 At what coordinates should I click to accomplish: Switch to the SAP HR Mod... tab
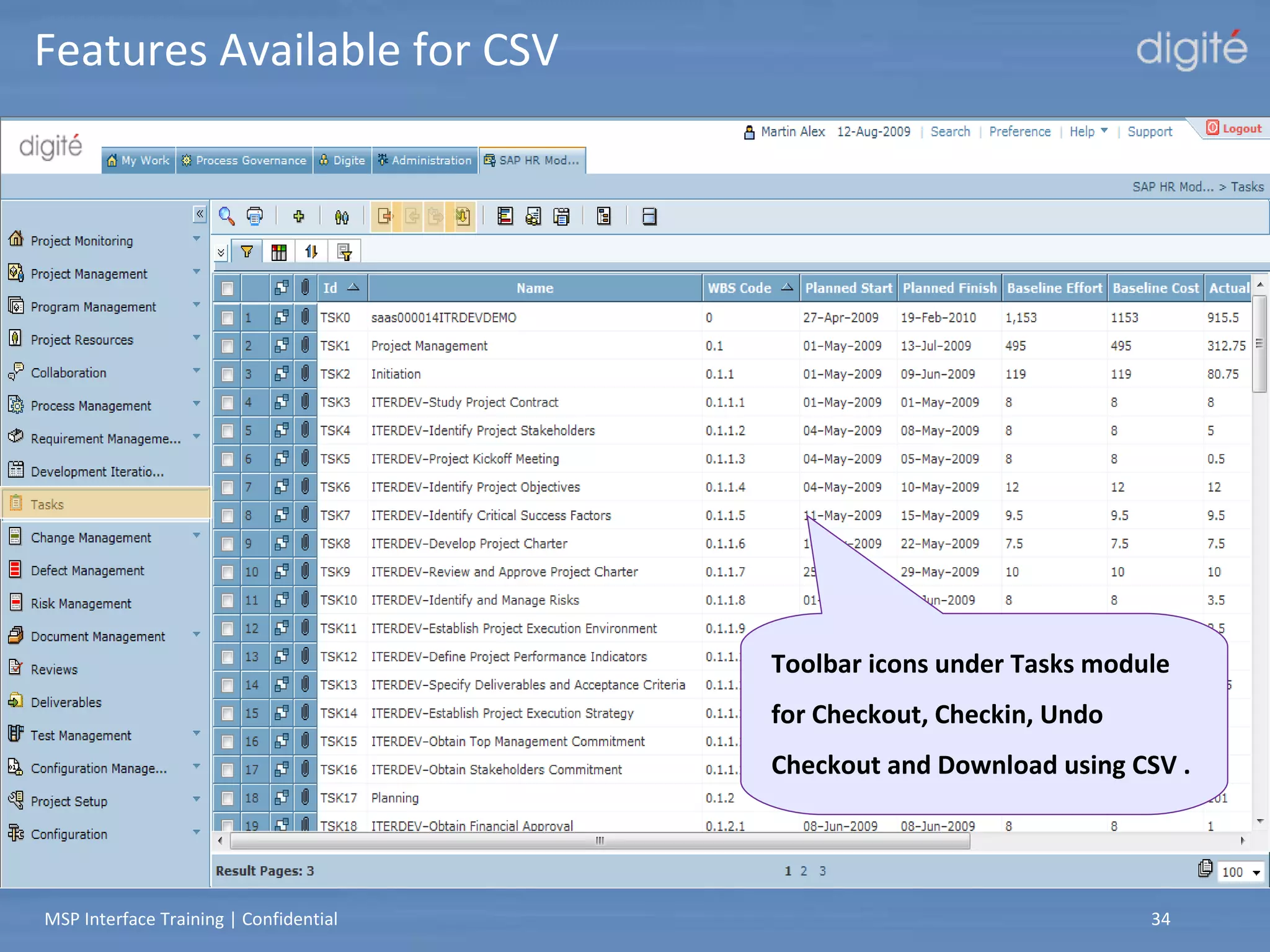click(532, 161)
